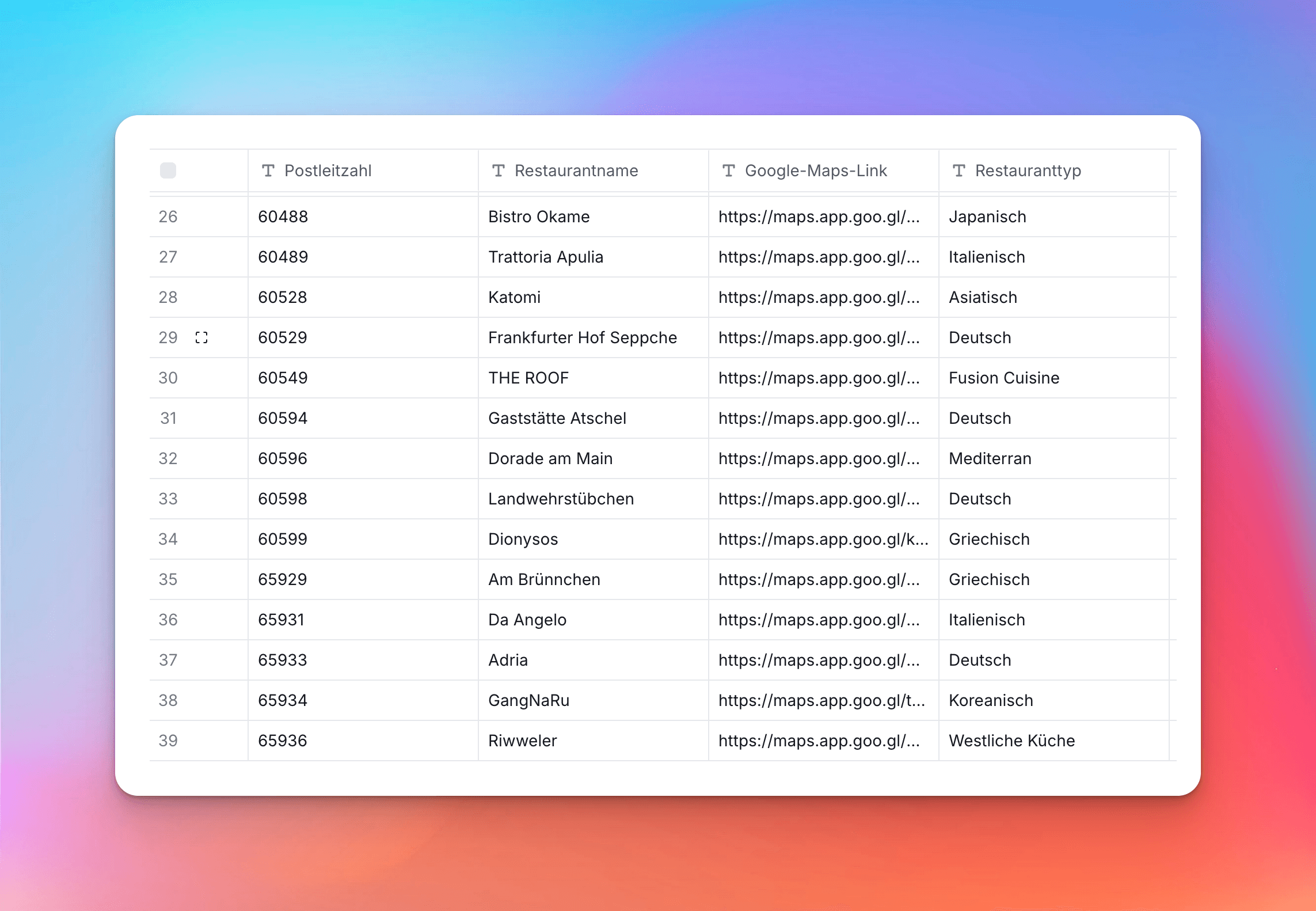Viewport: 1316px width, 911px height.
Task: Click the 'Dionysos' name cell
Action: [x=594, y=539]
